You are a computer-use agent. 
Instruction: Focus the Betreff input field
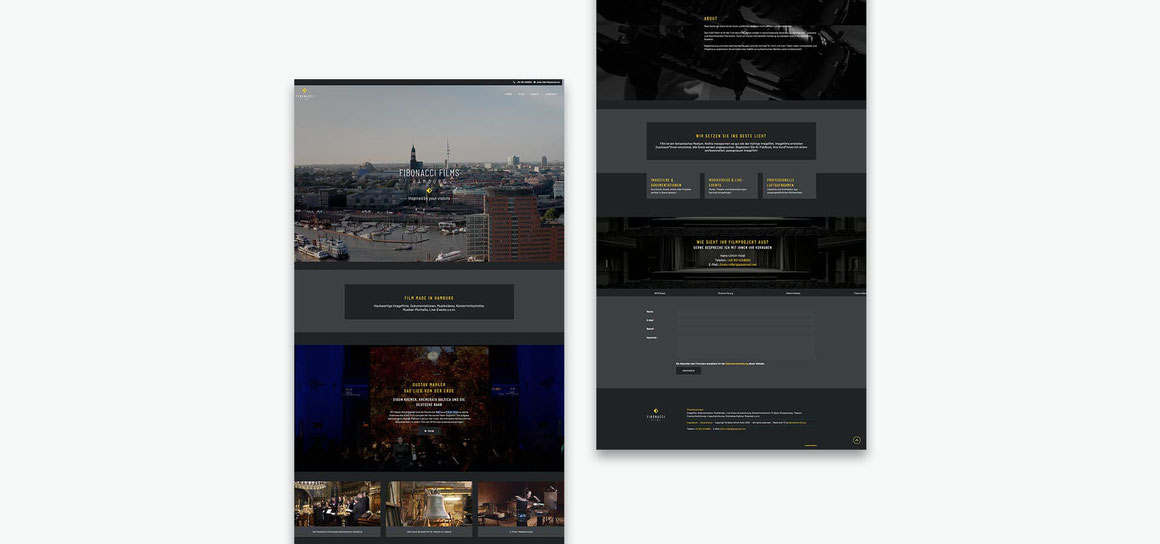pyautogui.click(x=746, y=329)
